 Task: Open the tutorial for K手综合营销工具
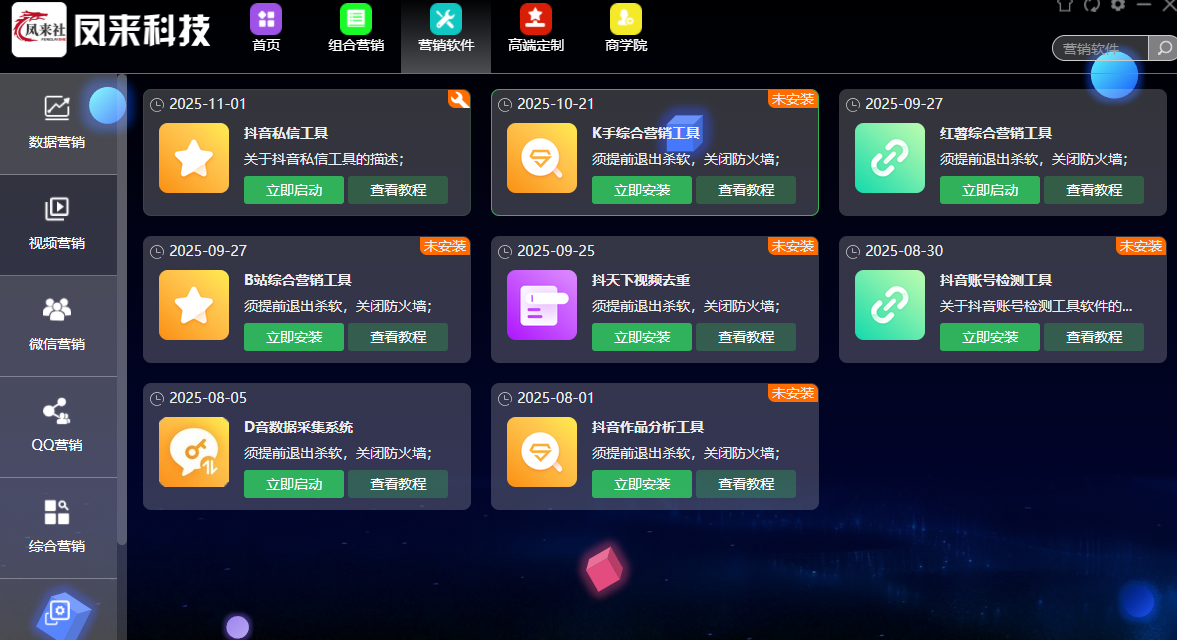click(746, 190)
